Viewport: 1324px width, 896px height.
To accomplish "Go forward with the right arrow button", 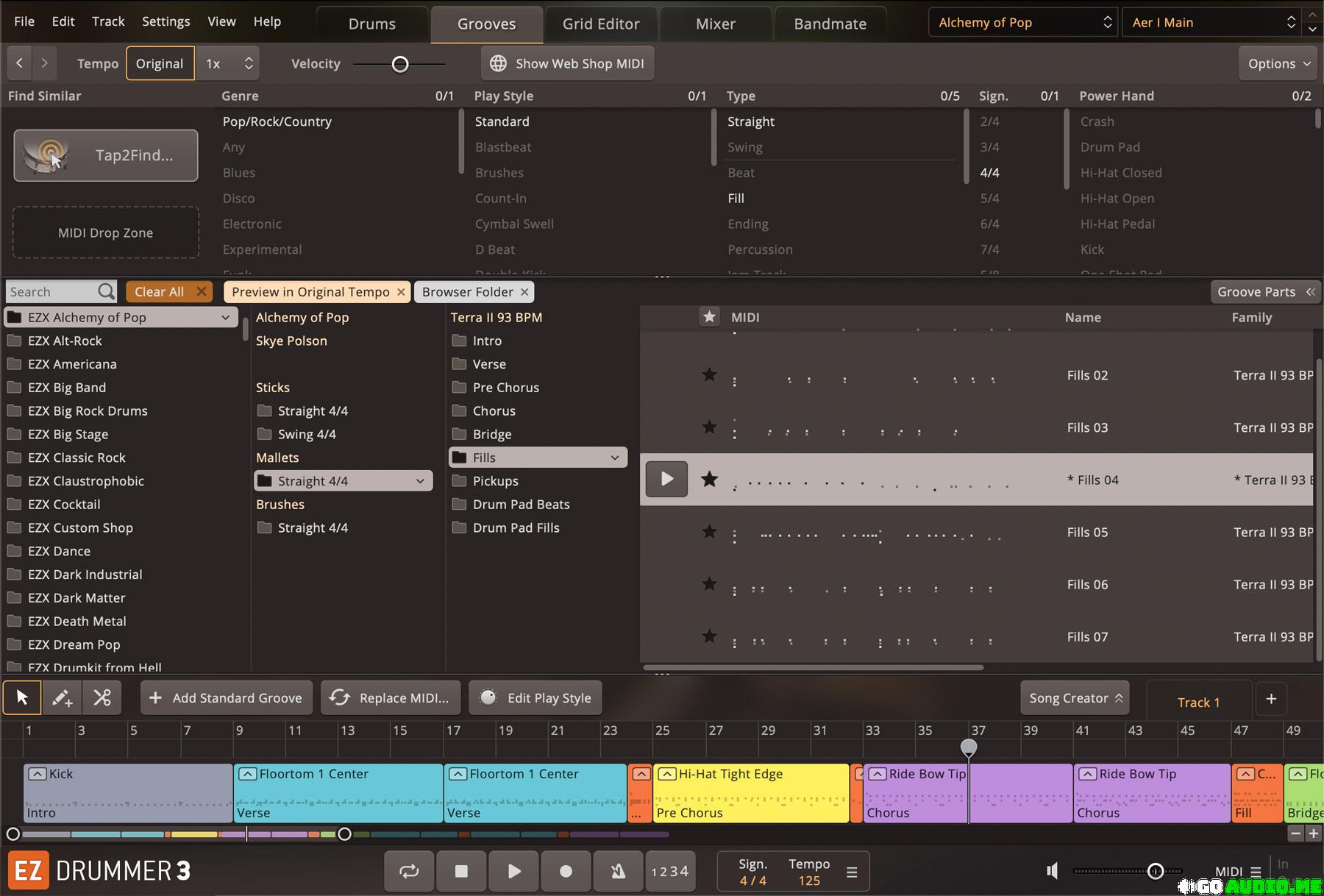I will pos(45,63).
